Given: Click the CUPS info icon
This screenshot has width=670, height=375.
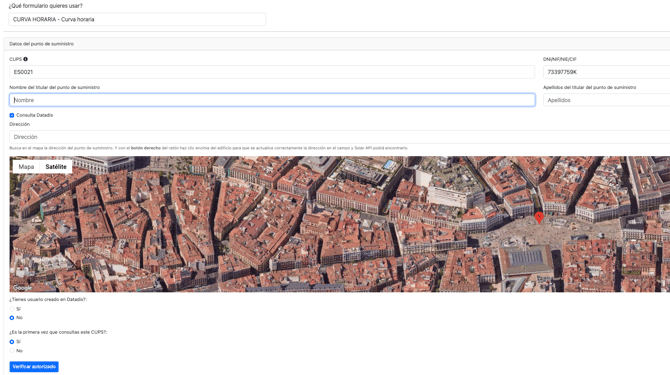Looking at the screenshot, I should pyautogui.click(x=26, y=59).
